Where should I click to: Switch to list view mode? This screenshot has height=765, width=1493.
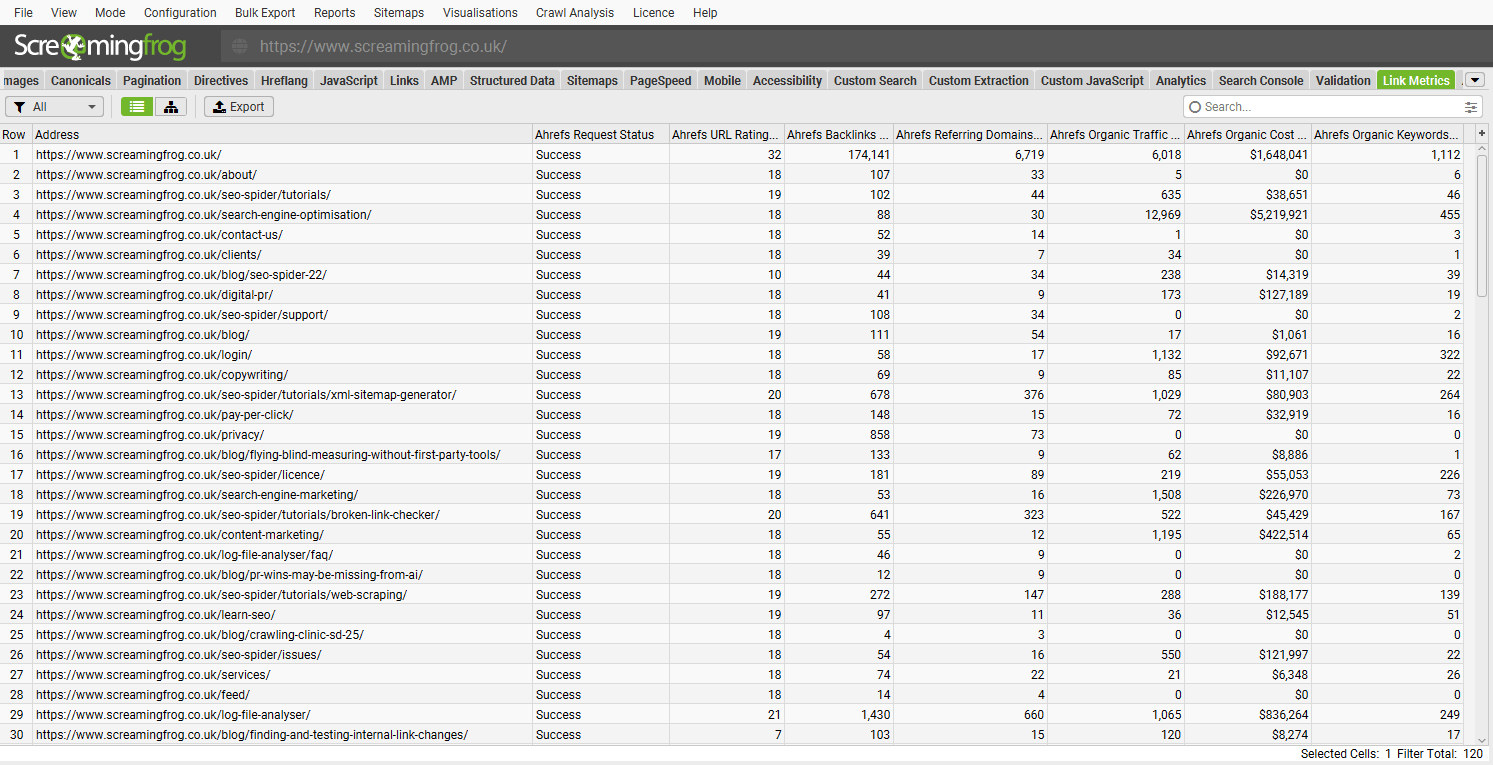137,107
